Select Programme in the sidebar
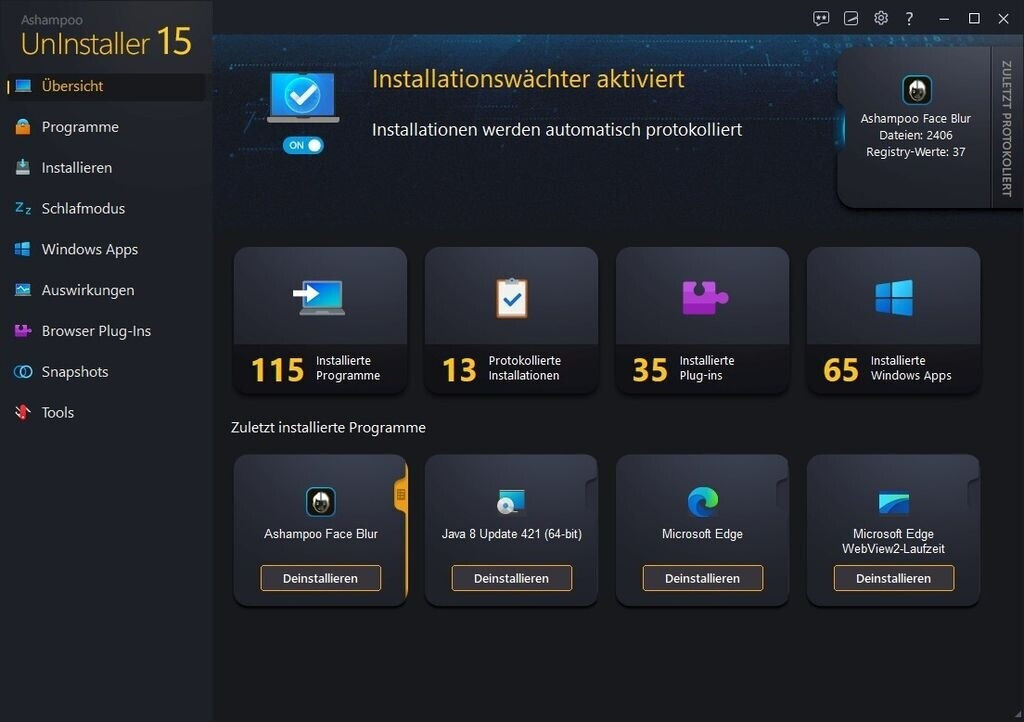The height and width of the screenshot is (722, 1024). click(x=80, y=127)
